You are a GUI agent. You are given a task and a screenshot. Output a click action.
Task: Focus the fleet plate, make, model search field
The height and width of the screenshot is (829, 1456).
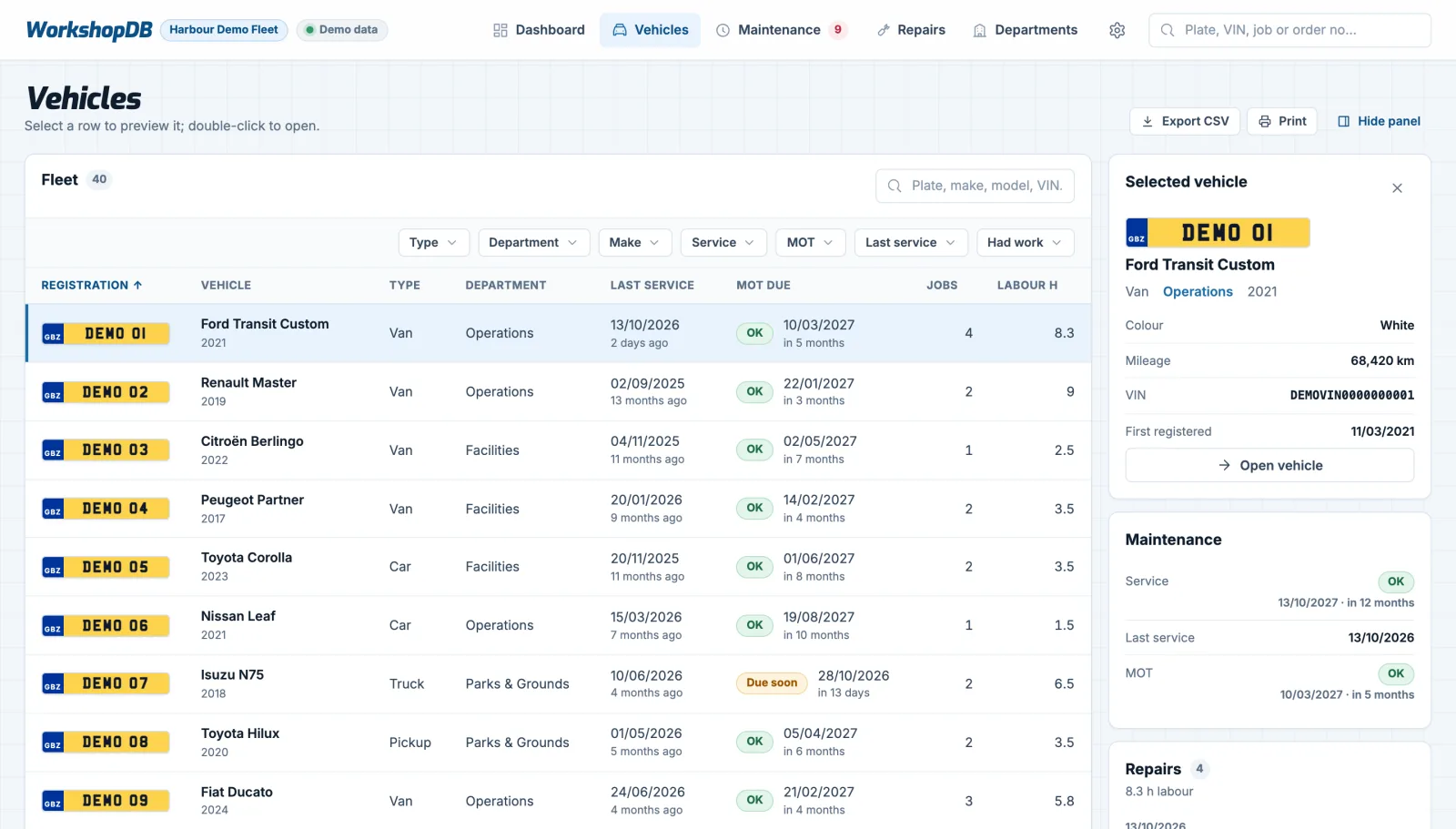click(975, 186)
